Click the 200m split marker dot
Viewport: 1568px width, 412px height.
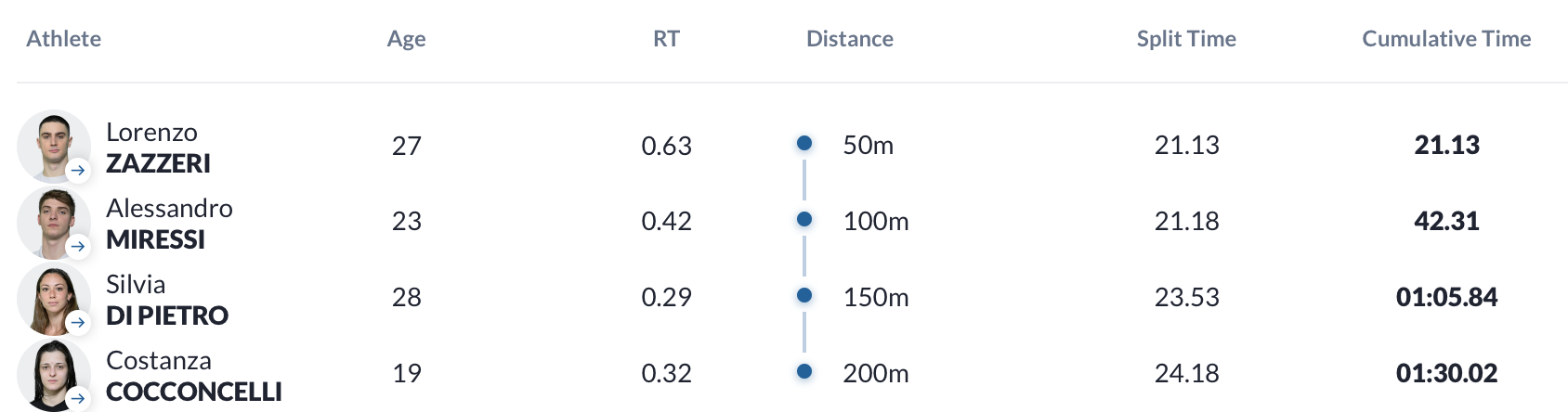[x=804, y=371]
